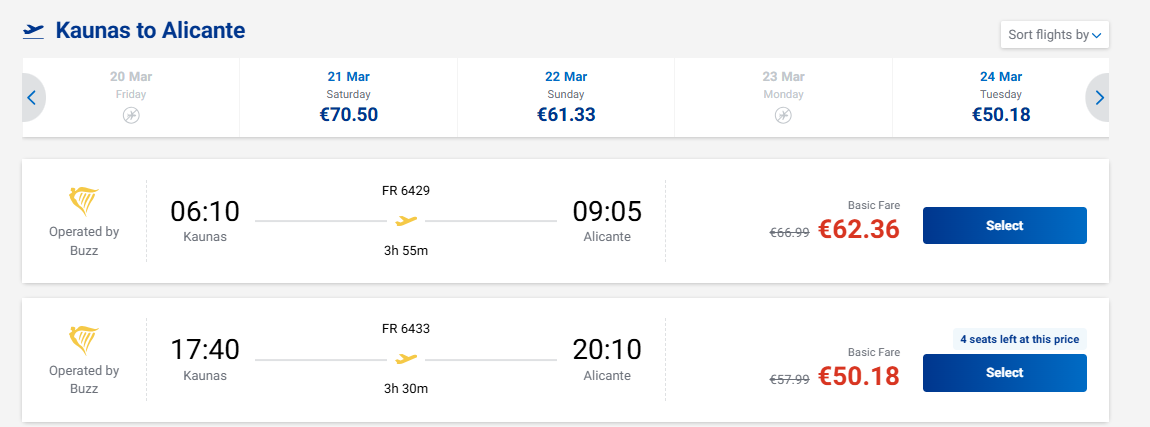Click the Kaunas to Alicante heading
The height and width of the screenshot is (427, 1150).
(150, 31)
